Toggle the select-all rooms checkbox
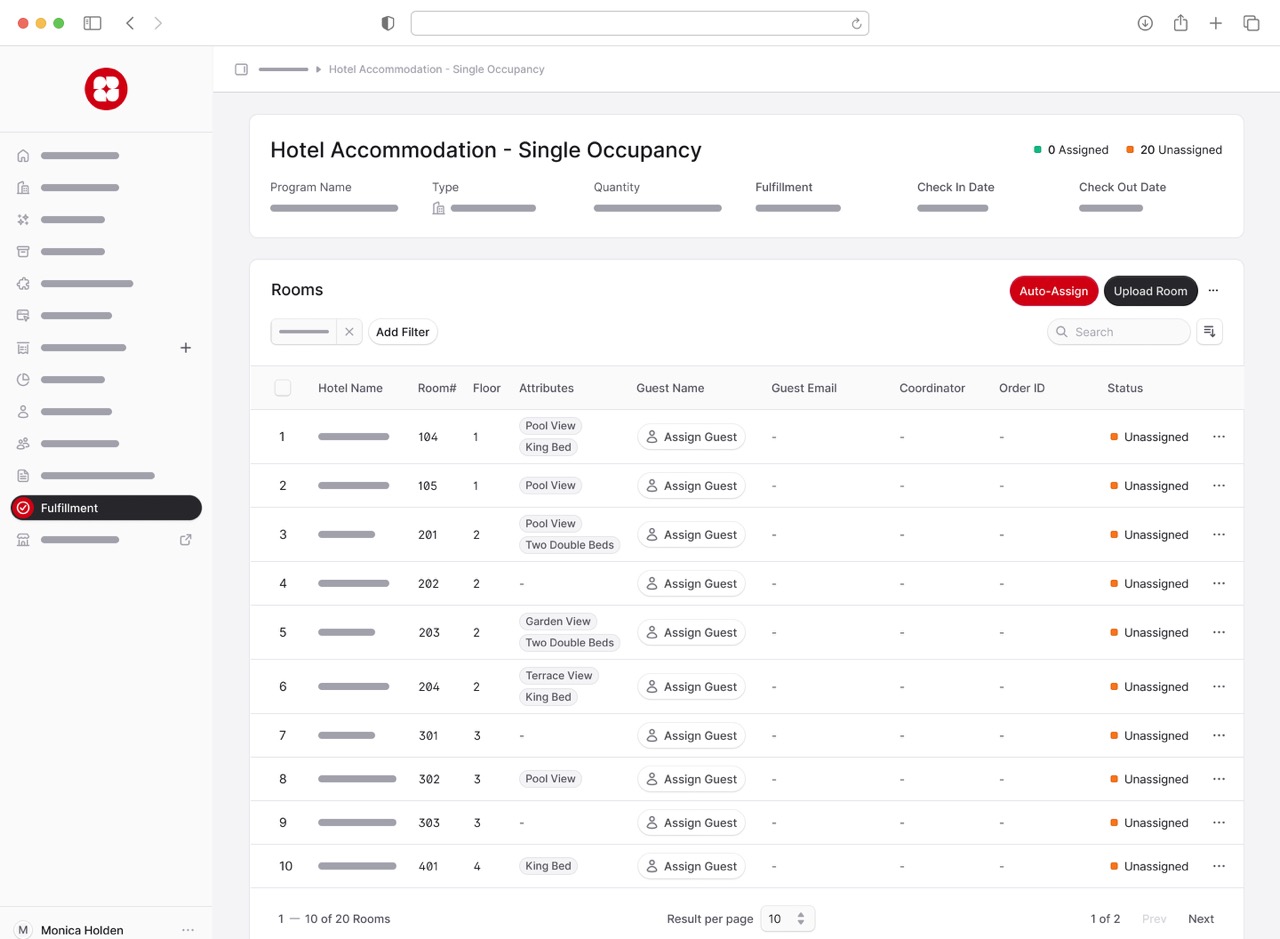1280x939 pixels. [x=283, y=388]
